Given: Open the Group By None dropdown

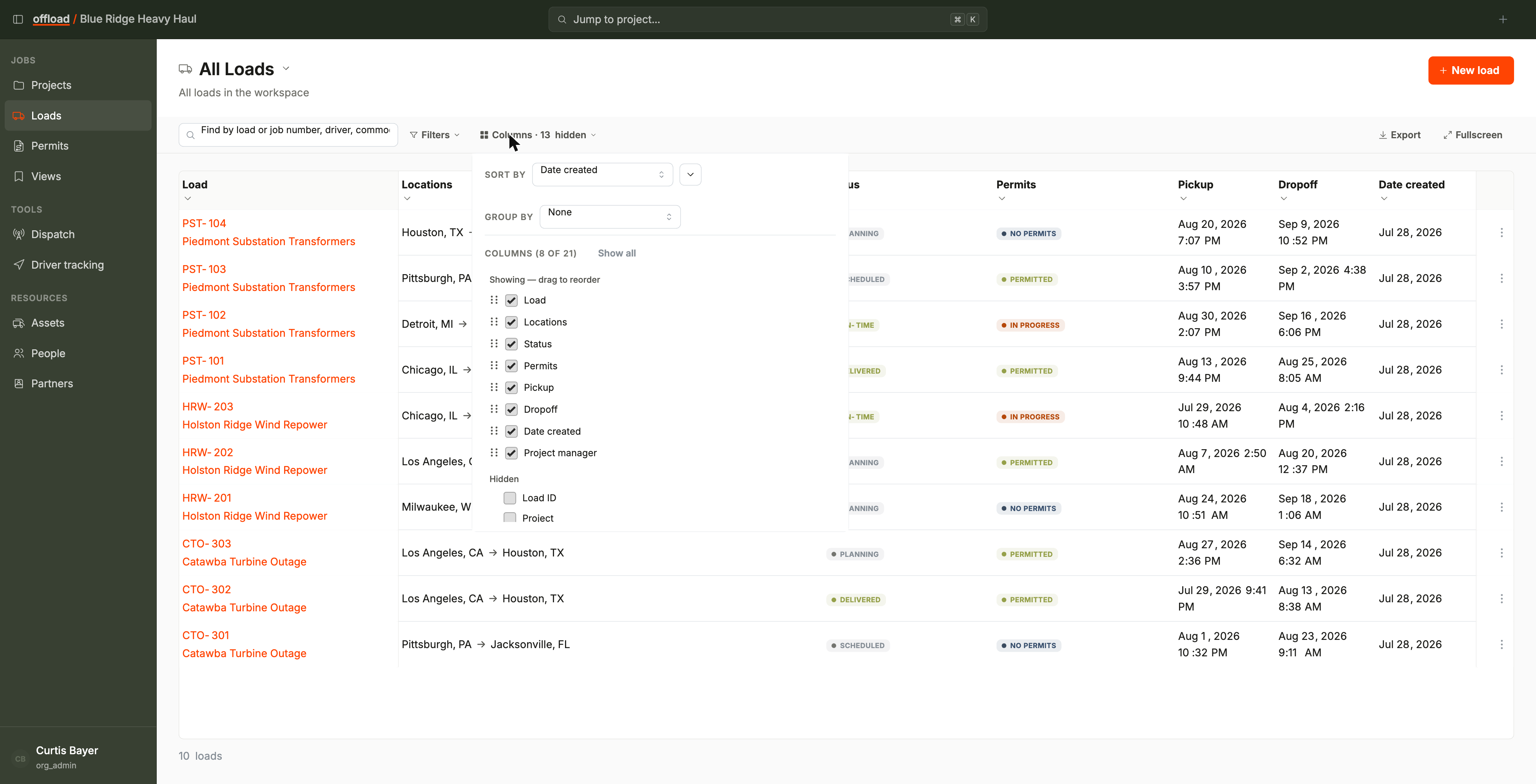Looking at the screenshot, I should 609,217.
